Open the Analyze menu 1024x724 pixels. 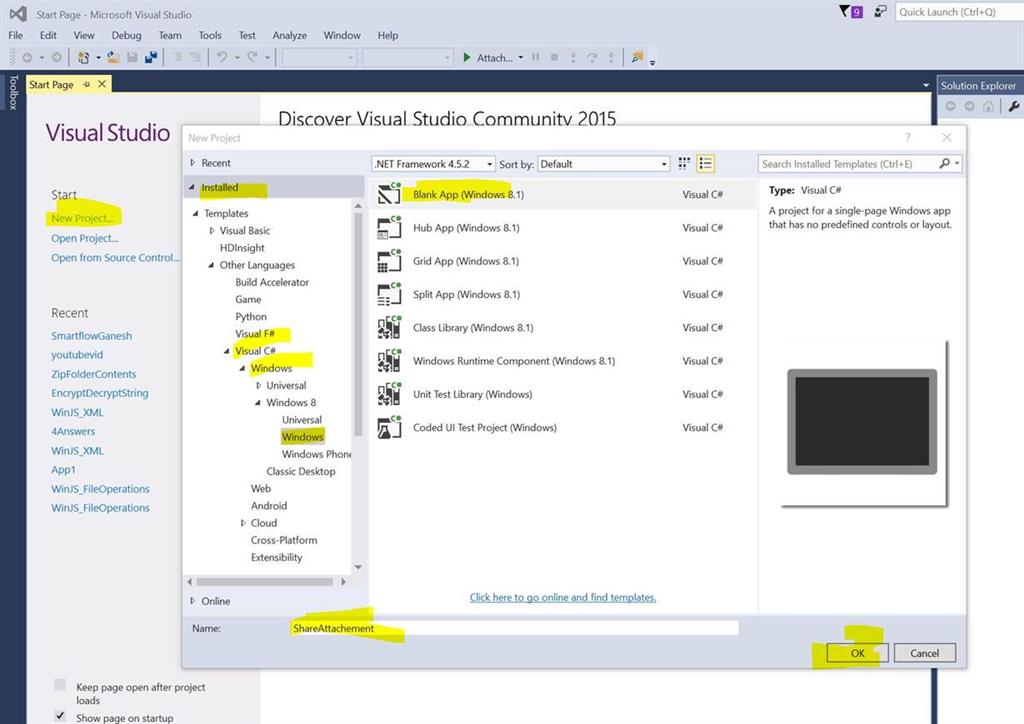click(x=289, y=35)
